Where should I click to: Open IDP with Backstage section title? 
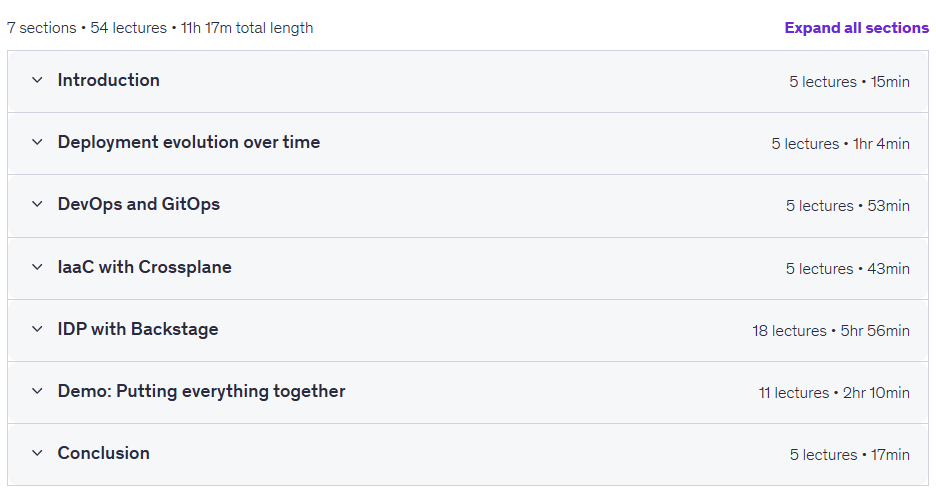click(138, 329)
